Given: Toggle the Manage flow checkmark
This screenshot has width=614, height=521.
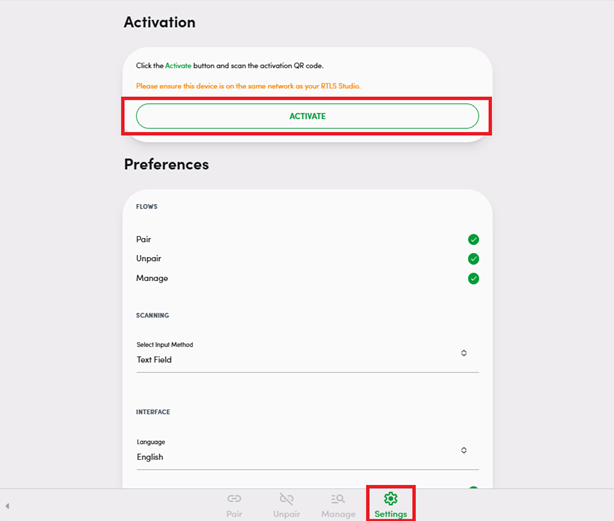Looking at the screenshot, I should (473, 278).
